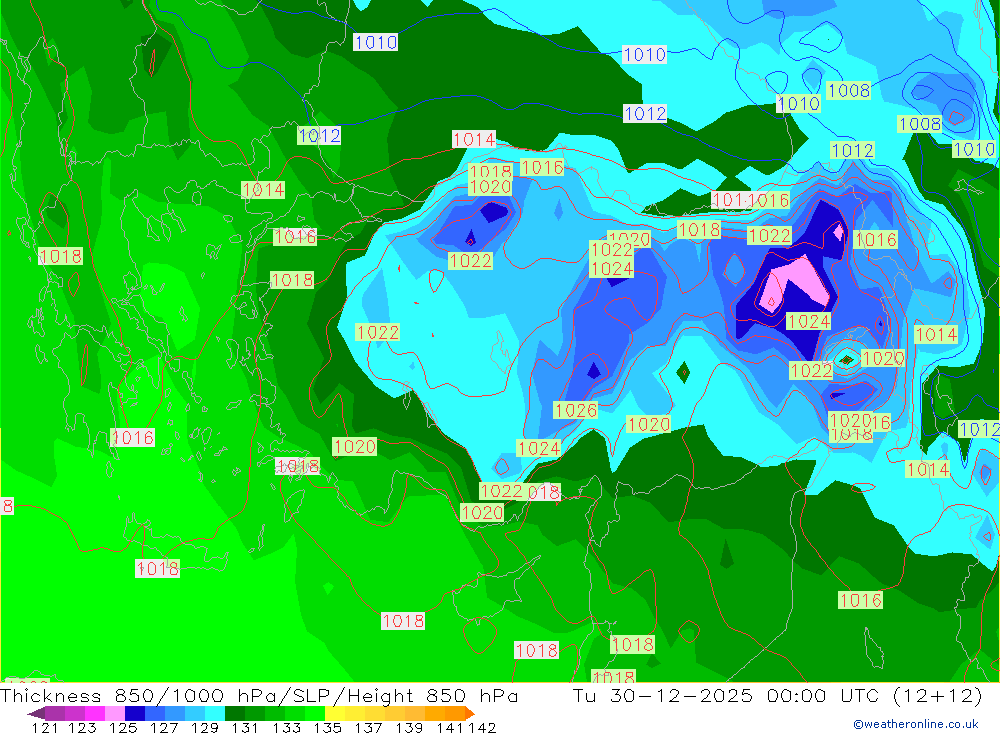
Task: Click legend value 133
Action: (x=286, y=727)
